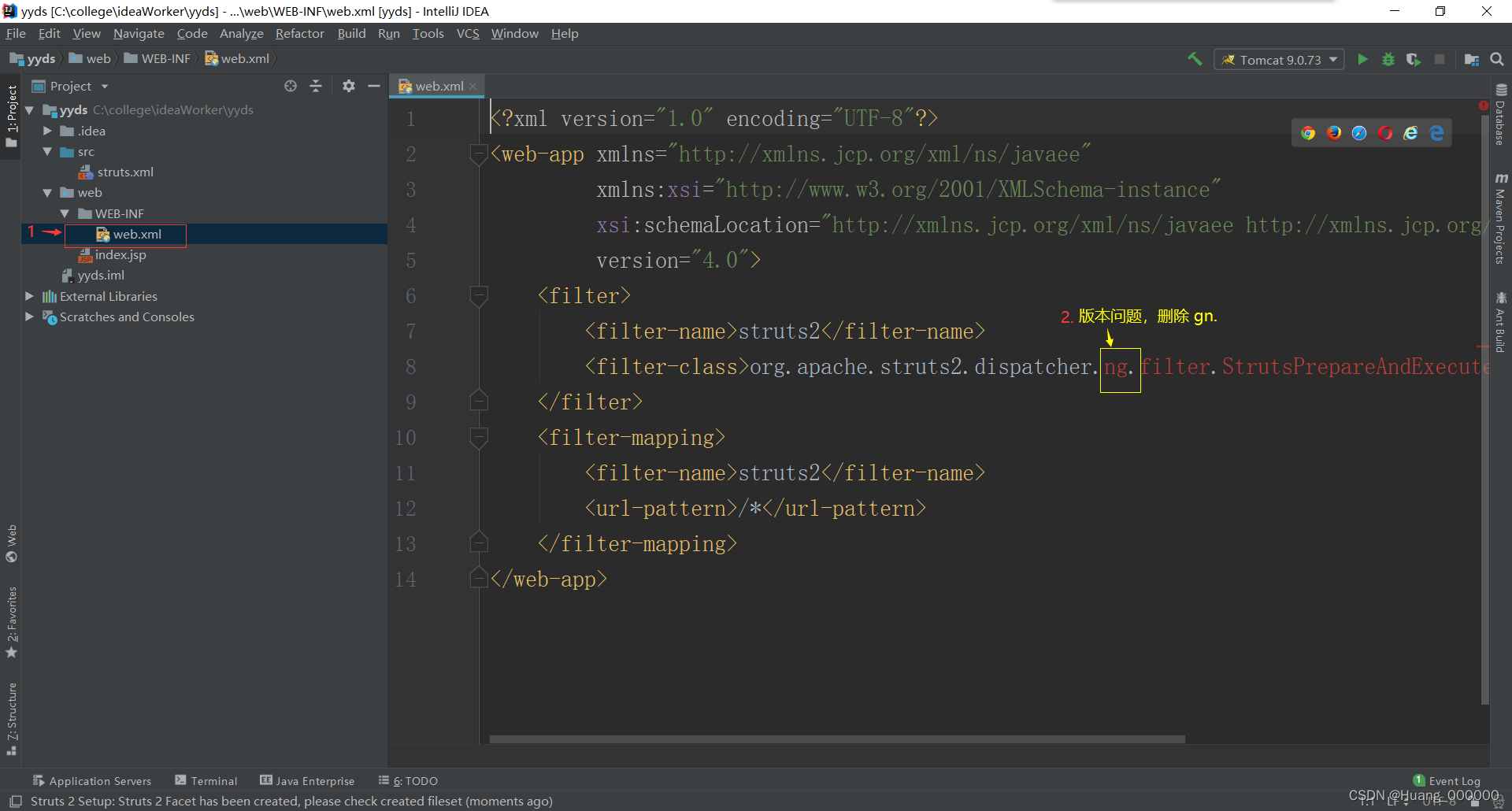Toggle the Web tool window
This screenshot has height=811, width=1512.
(11, 543)
